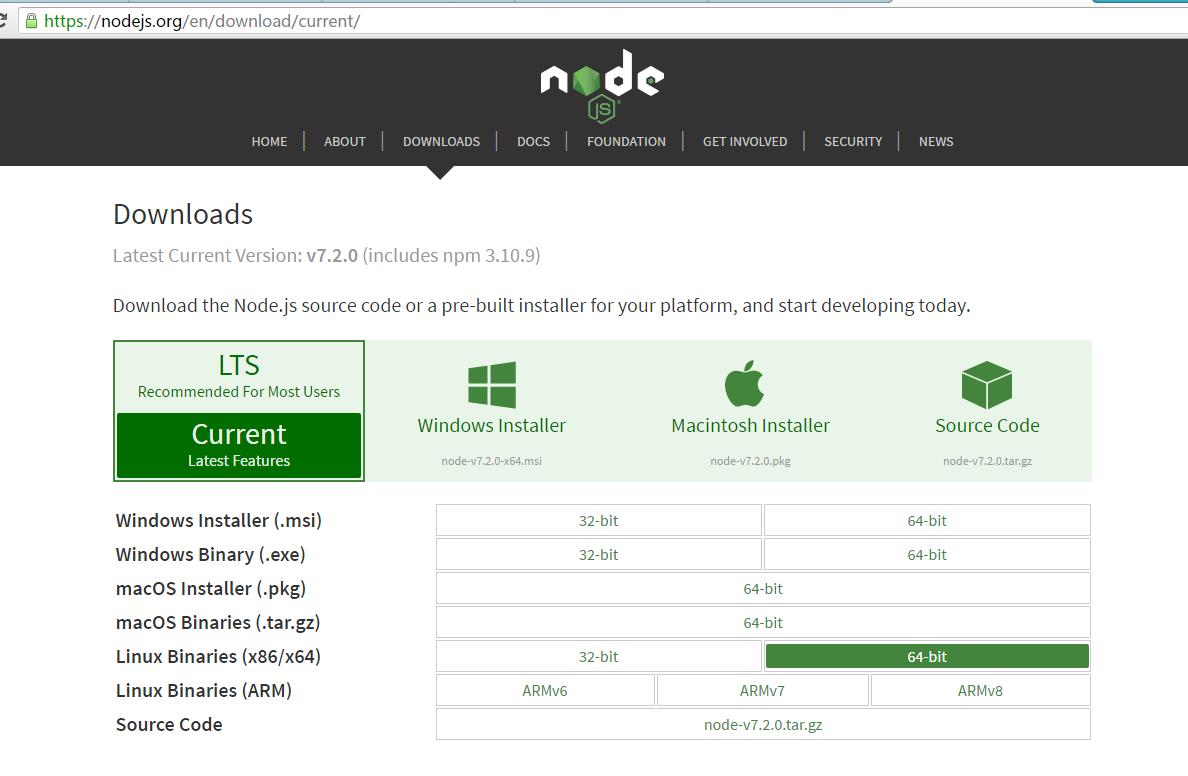Open the NEWS nav item
1188x776 pixels.
click(x=936, y=142)
